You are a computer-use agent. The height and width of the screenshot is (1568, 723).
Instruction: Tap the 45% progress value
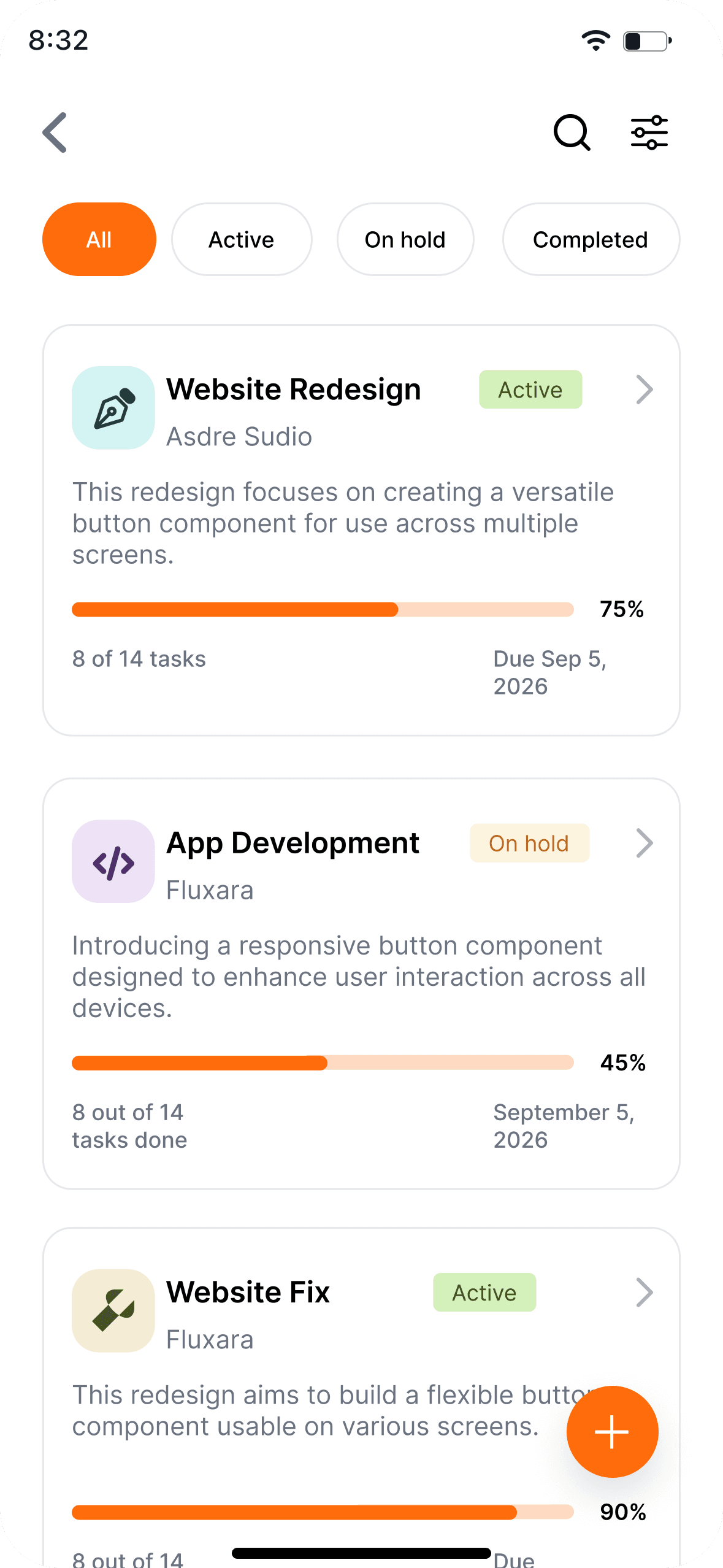tap(623, 1063)
